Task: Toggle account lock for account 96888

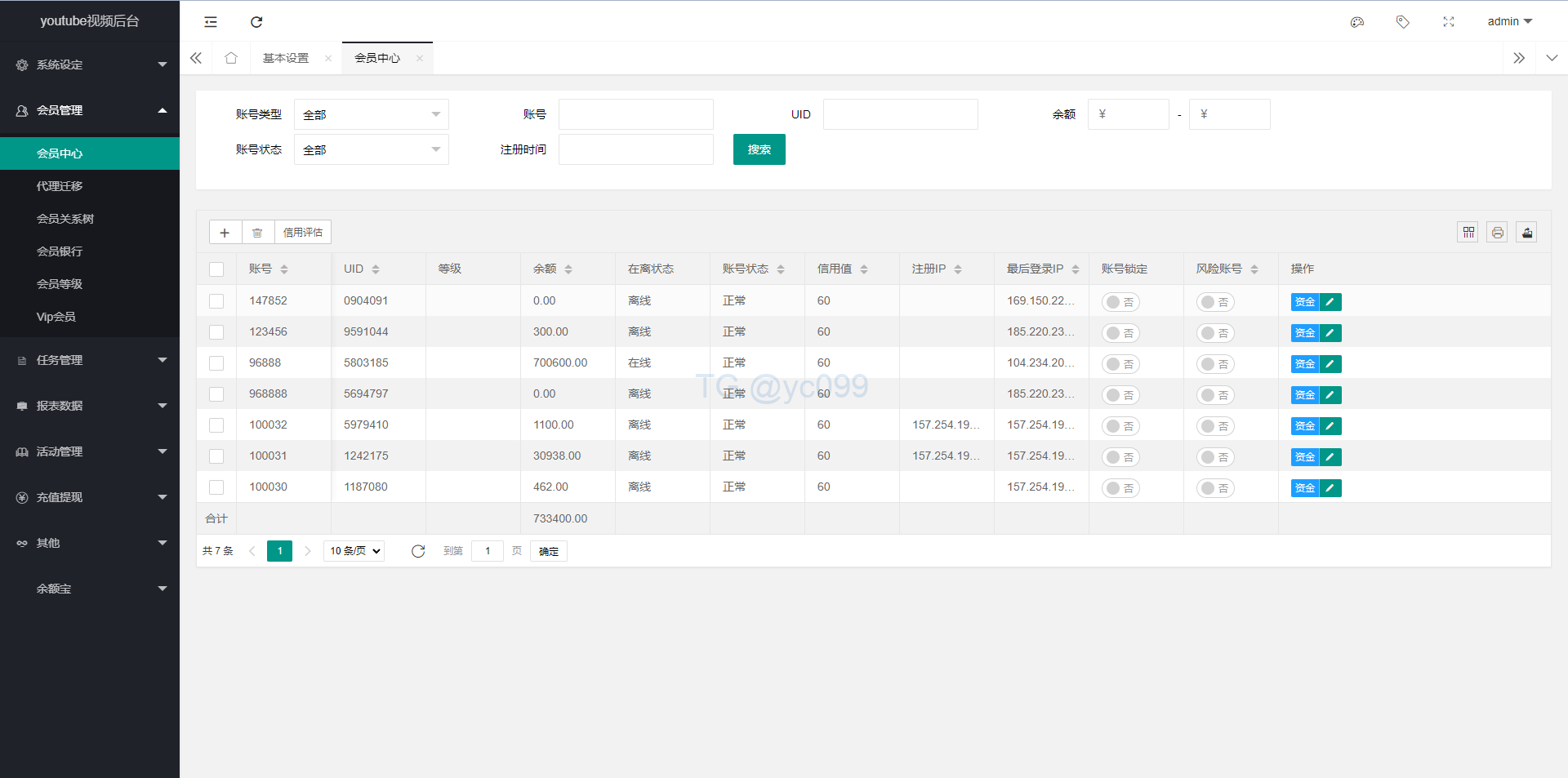Action: pos(1120,364)
